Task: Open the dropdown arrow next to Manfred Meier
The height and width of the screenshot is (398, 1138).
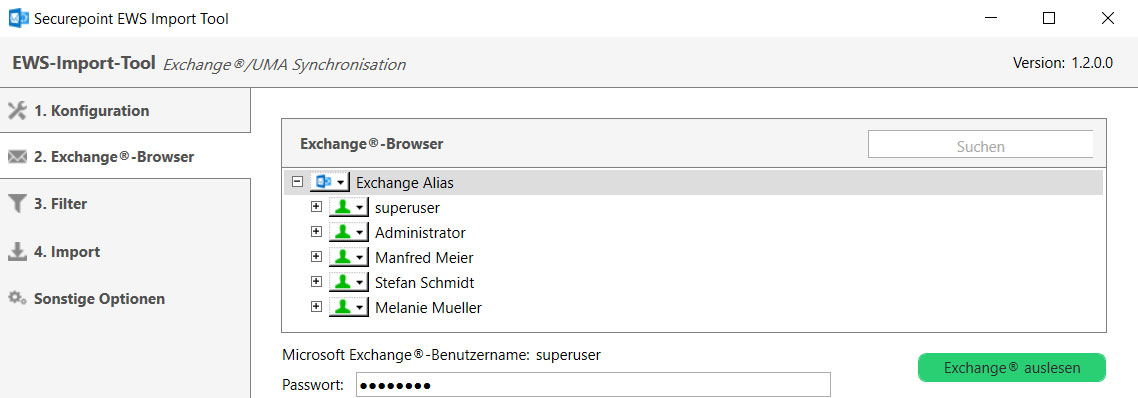Action: tap(359, 258)
